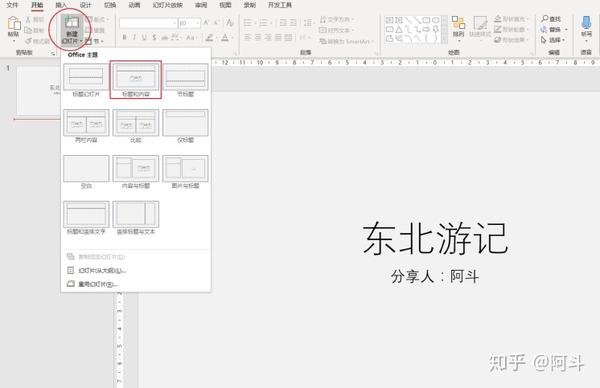600x388 pixels.
Task: Click the clear all formatting icon
Action: (x=230, y=23)
